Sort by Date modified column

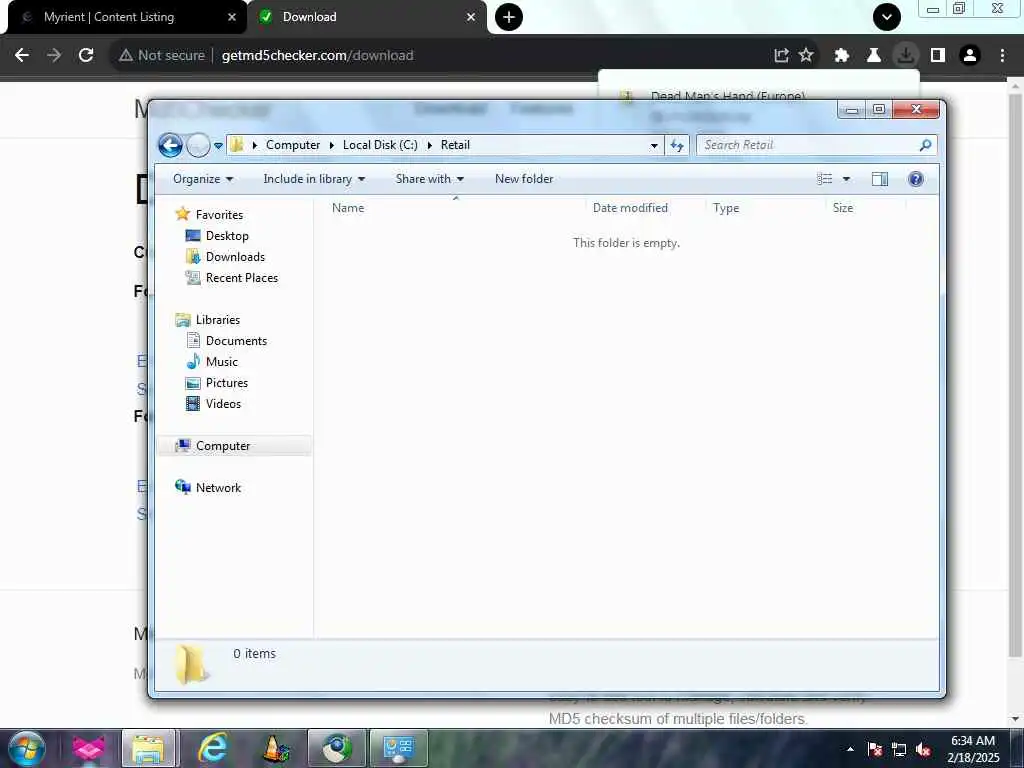630,208
